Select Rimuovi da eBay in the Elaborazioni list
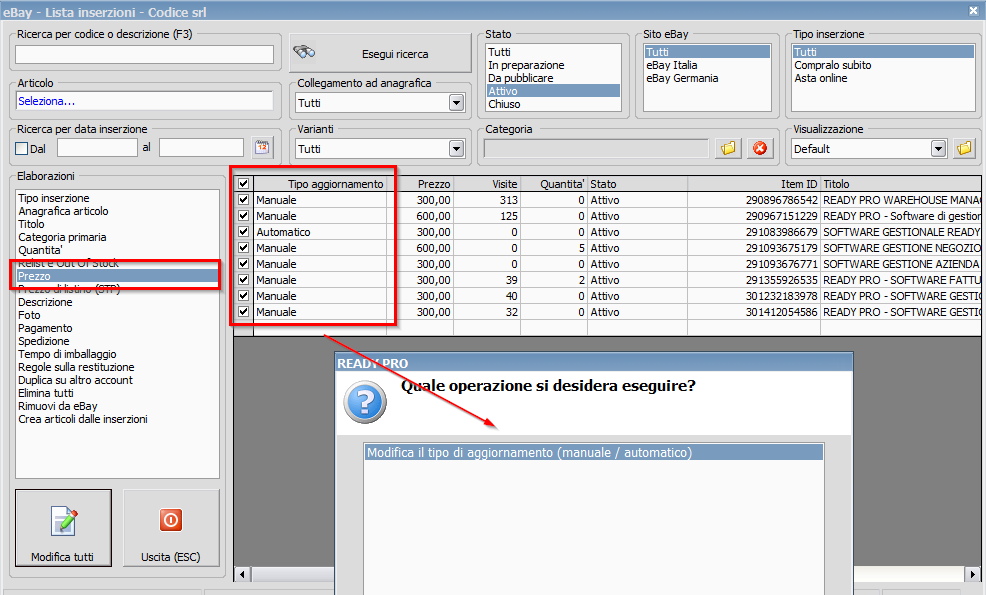Screen dimensions: 986x595 pos(118,406)
